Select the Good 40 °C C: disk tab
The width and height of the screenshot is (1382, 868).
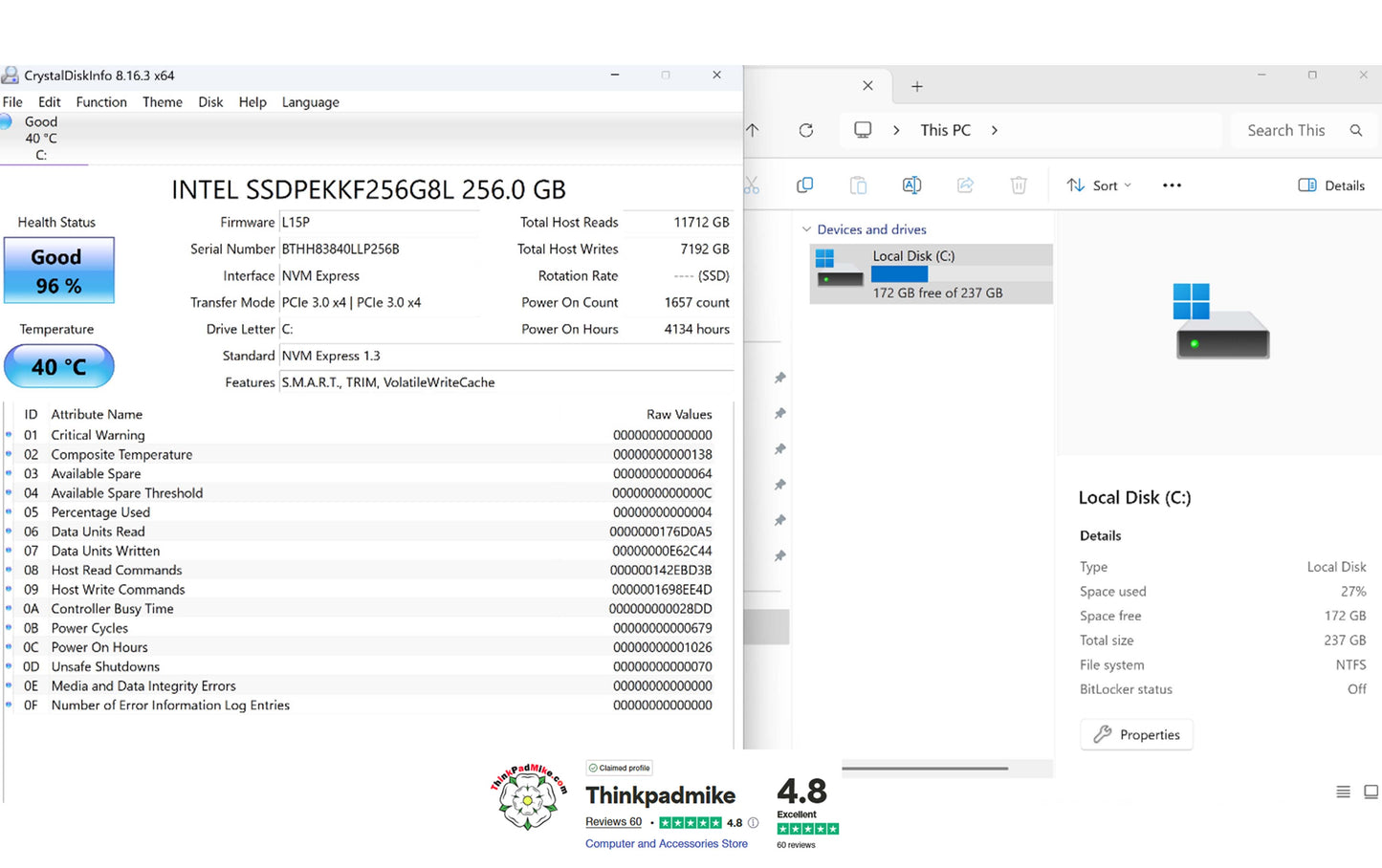(41, 139)
